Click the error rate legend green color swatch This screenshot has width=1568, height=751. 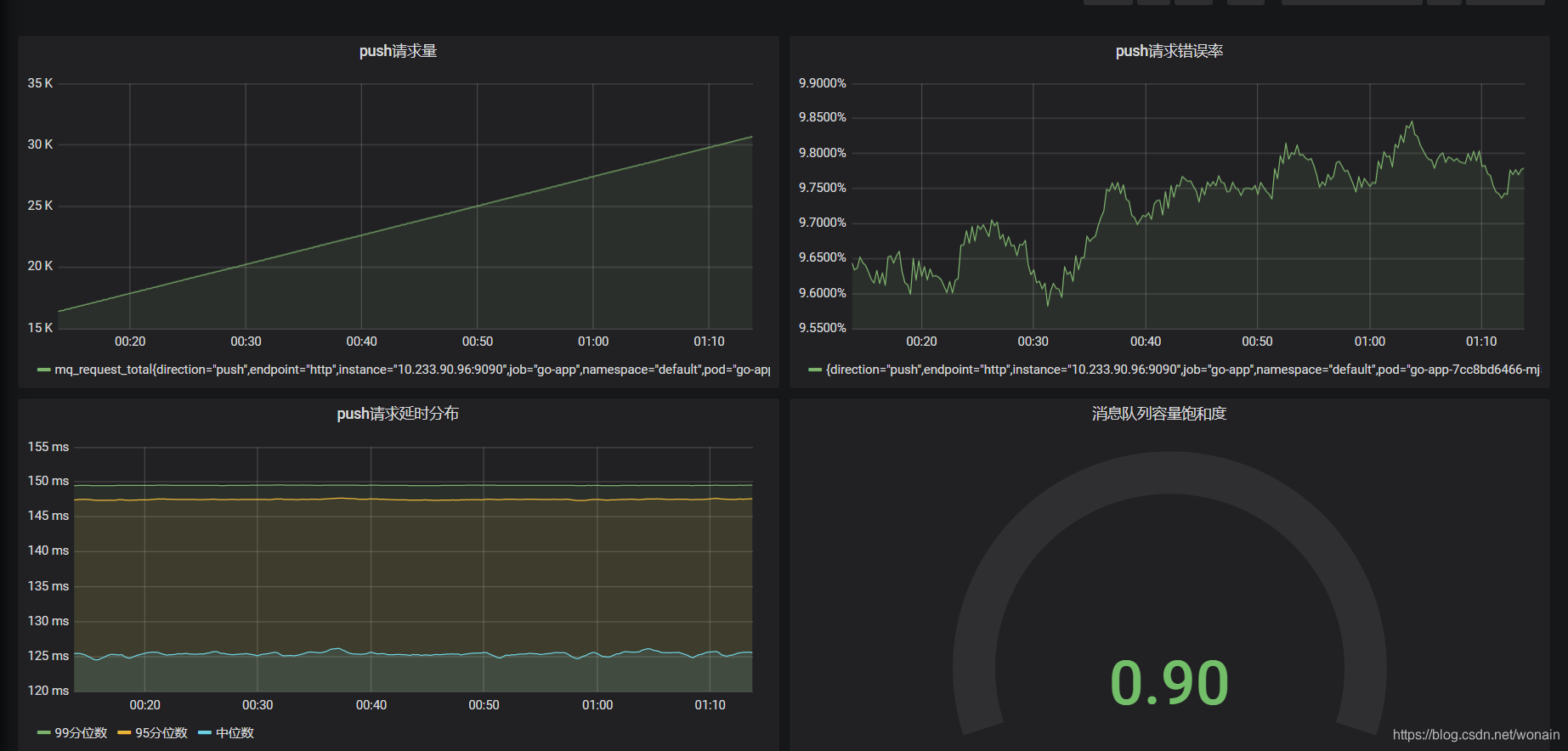[x=815, y=370]
